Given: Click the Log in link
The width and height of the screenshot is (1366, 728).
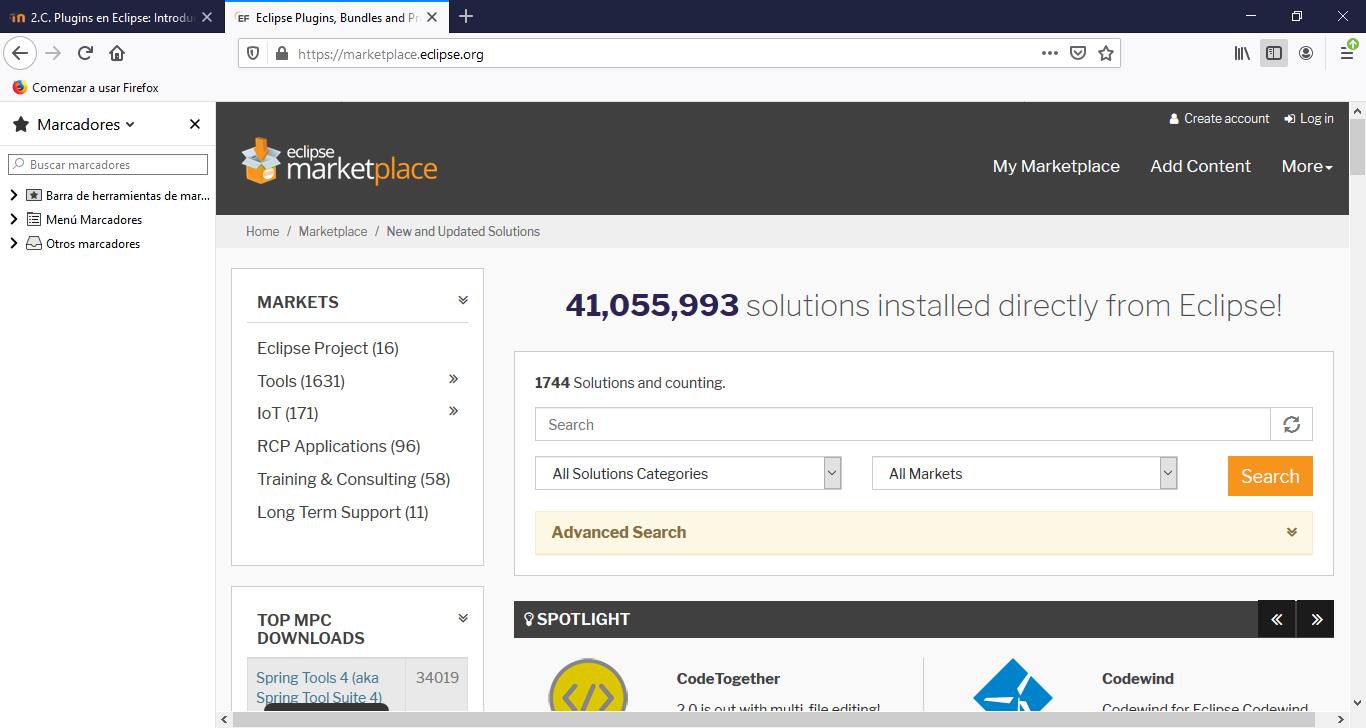Looking at the screenshot, I should 1309,118.
